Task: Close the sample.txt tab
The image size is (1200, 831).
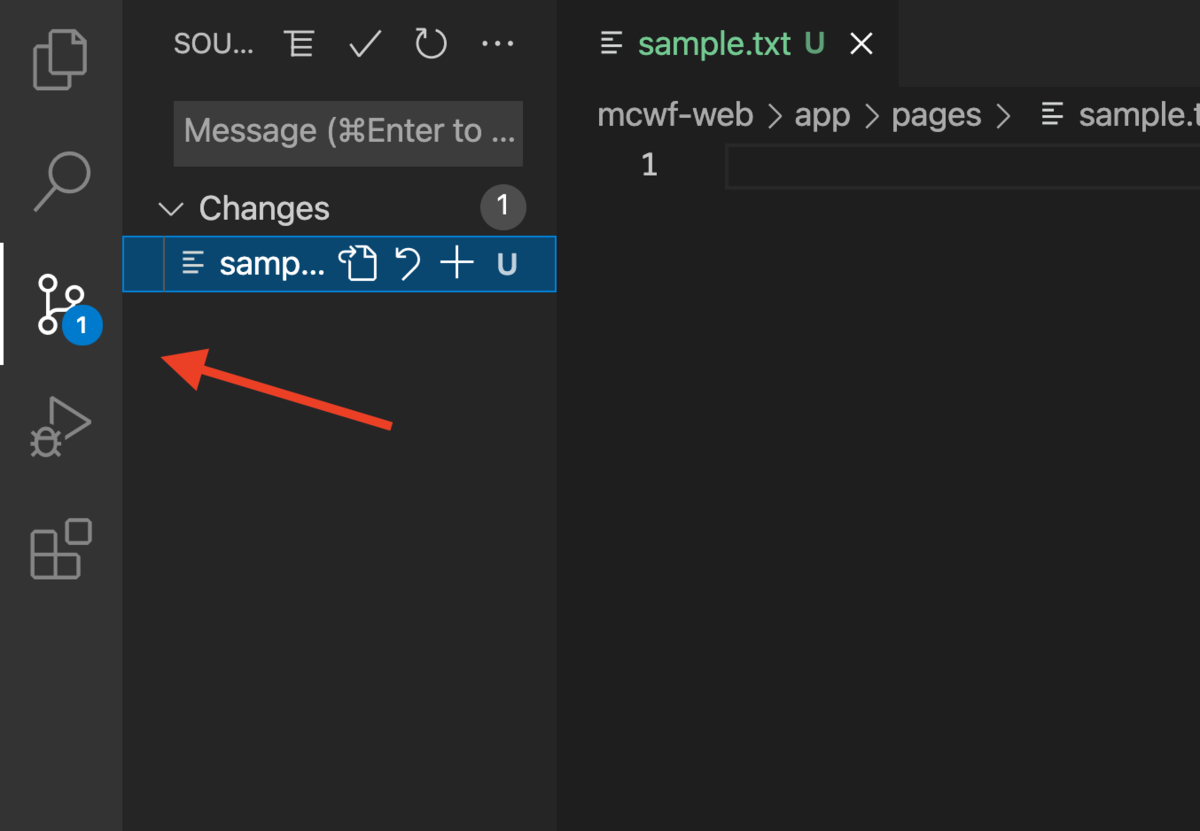Action: point(861,44)
